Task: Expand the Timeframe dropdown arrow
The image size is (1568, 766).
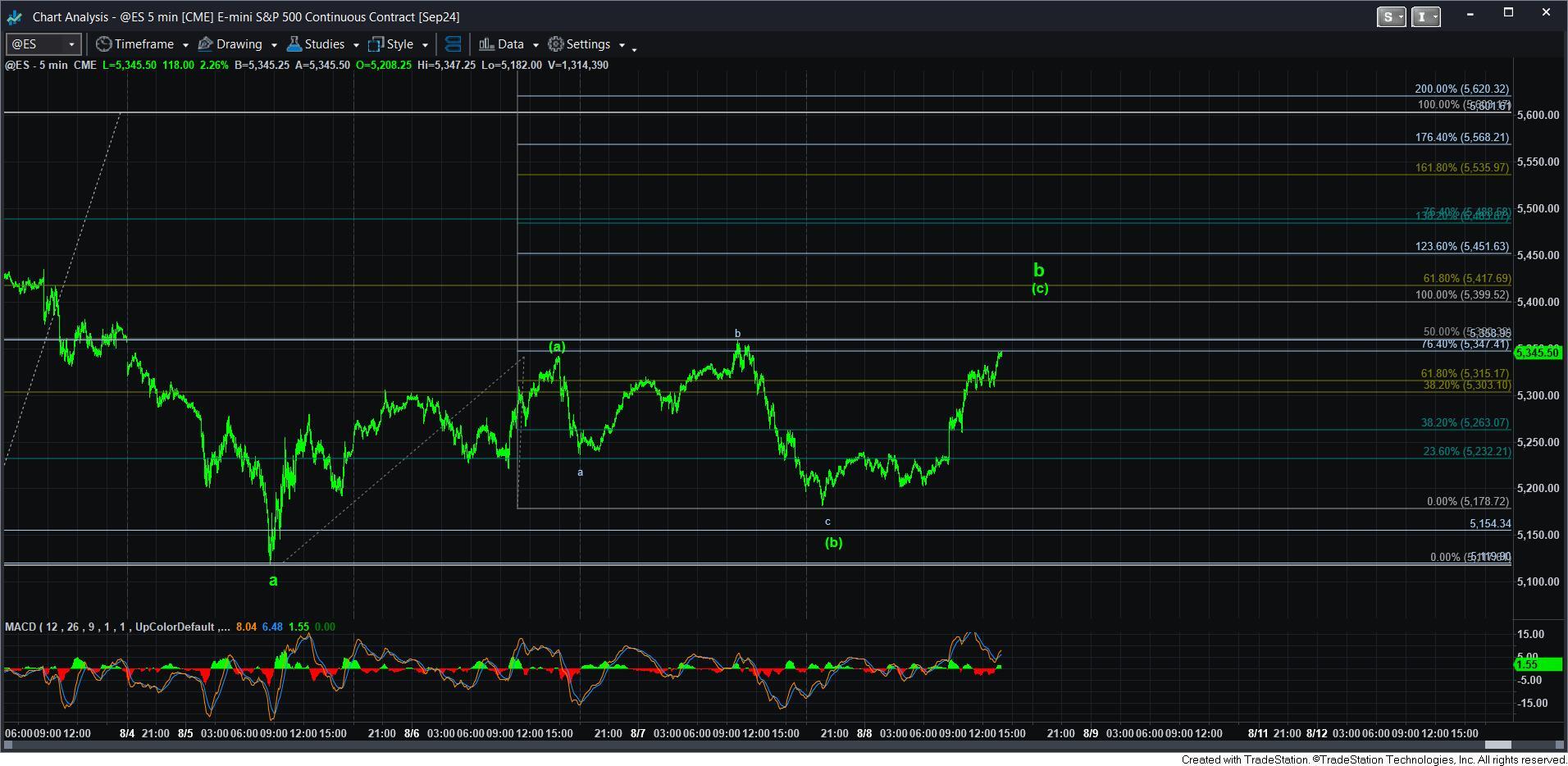Action: point(185,45)
